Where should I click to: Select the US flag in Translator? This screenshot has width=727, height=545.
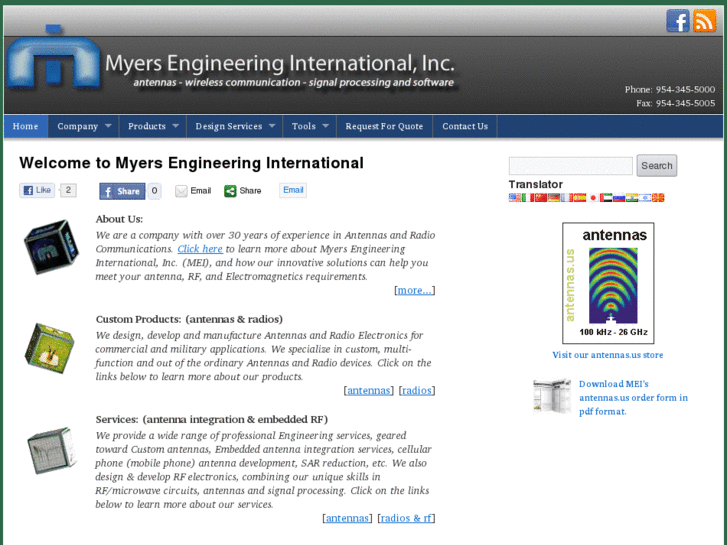(x=515, y=198)
